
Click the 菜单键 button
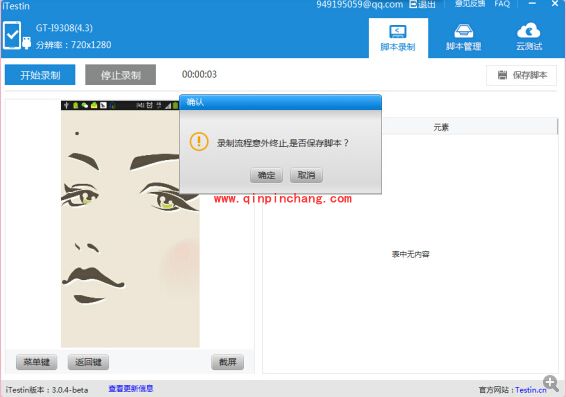point(36,362)
